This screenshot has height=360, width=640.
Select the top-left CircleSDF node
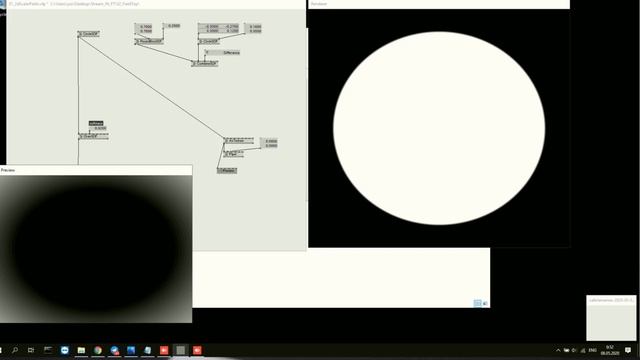point(89,34)
